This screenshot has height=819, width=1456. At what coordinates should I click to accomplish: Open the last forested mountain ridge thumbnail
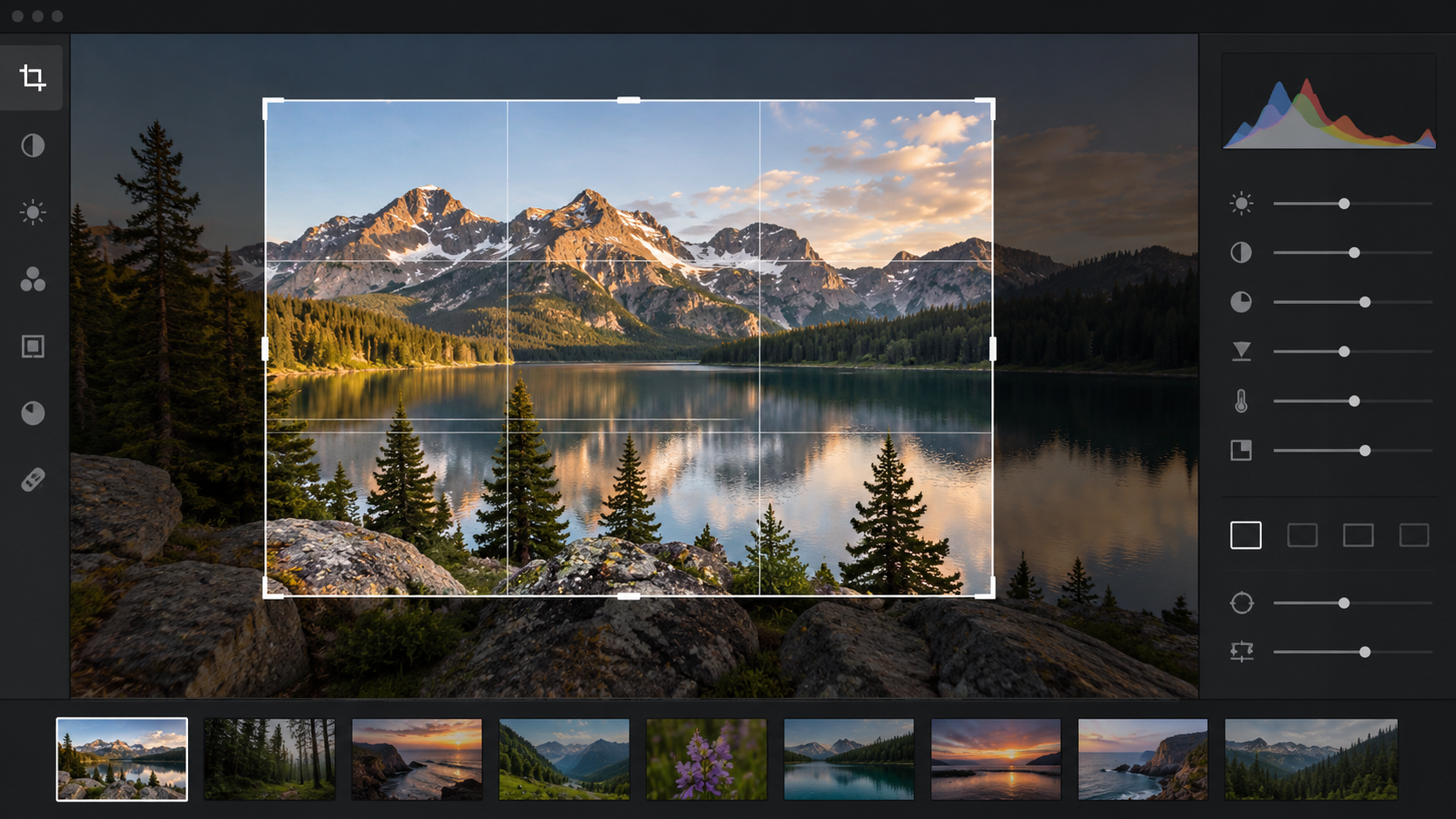point(1311,759)
